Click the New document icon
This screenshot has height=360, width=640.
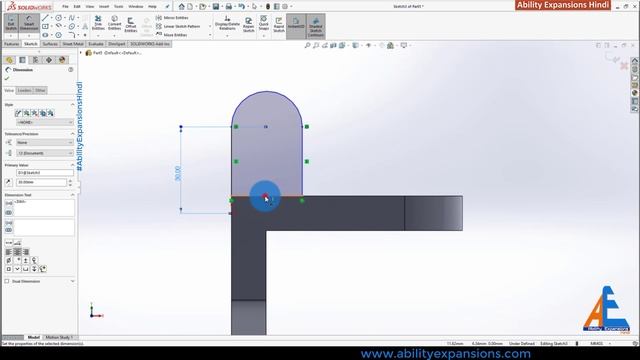click(190, 7)
